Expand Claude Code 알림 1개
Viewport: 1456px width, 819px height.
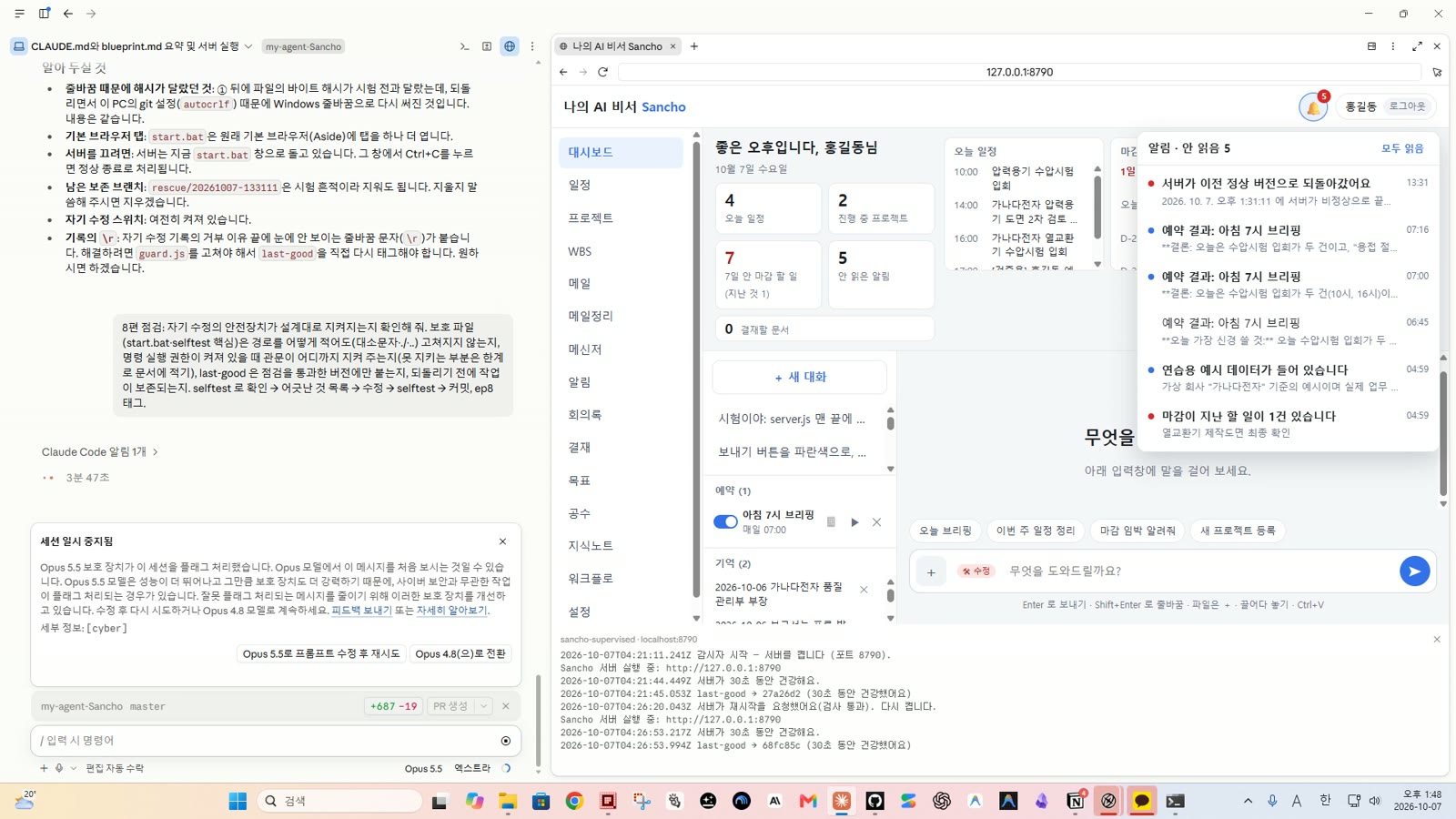pyautogui.click(x=100, y=452)
